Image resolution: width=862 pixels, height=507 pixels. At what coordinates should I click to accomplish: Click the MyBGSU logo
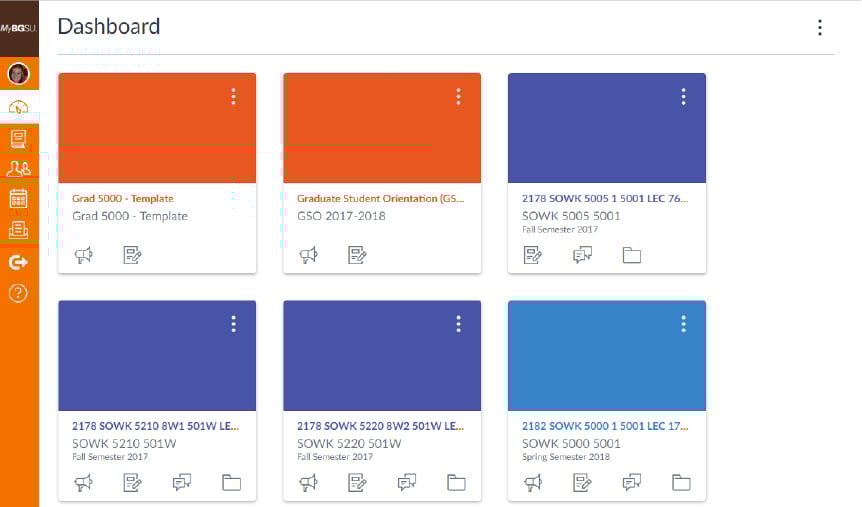point(19,30)
